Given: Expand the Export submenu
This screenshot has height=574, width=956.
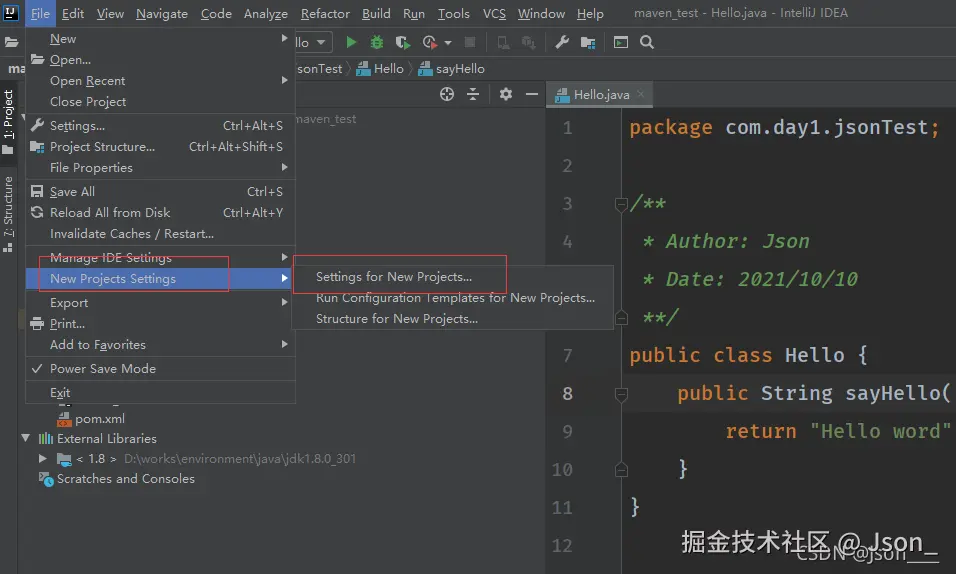Looking at the screenshot, I should pyautogui.click(x=160, y=303).
